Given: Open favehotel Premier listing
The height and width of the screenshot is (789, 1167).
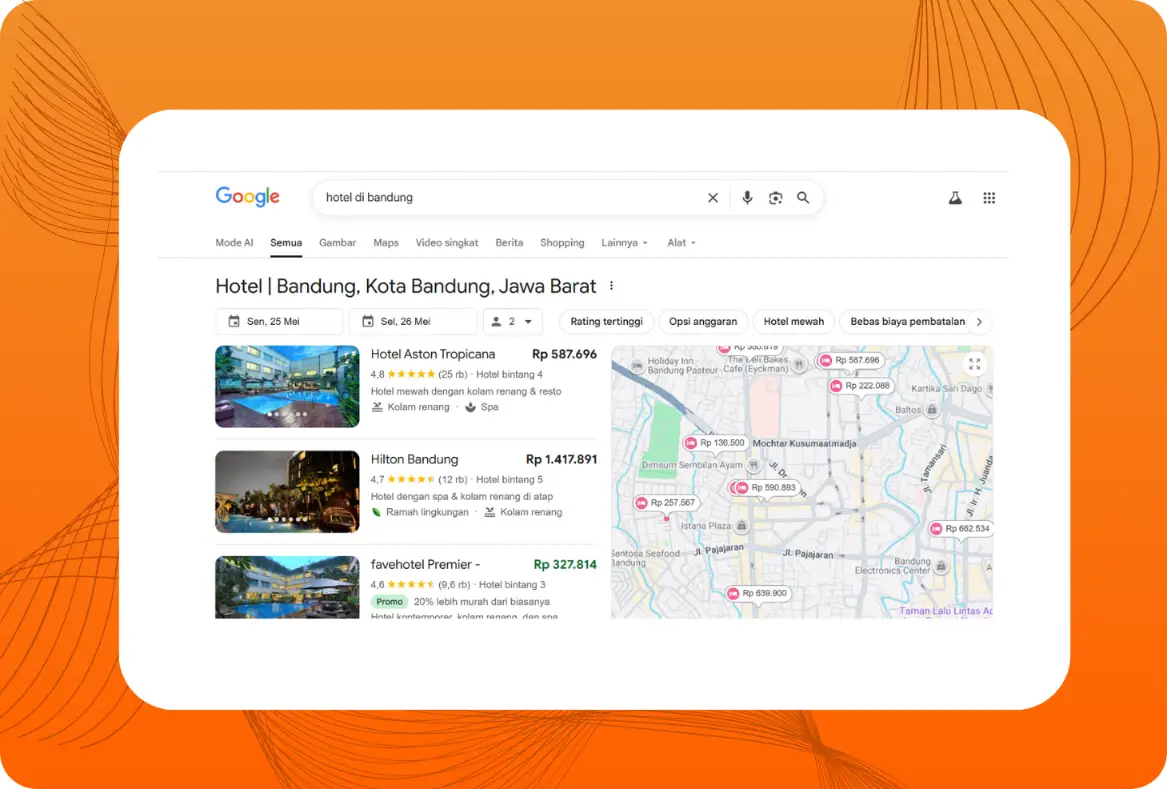Looking at the screenshot, I should click(x=425, y=564).
